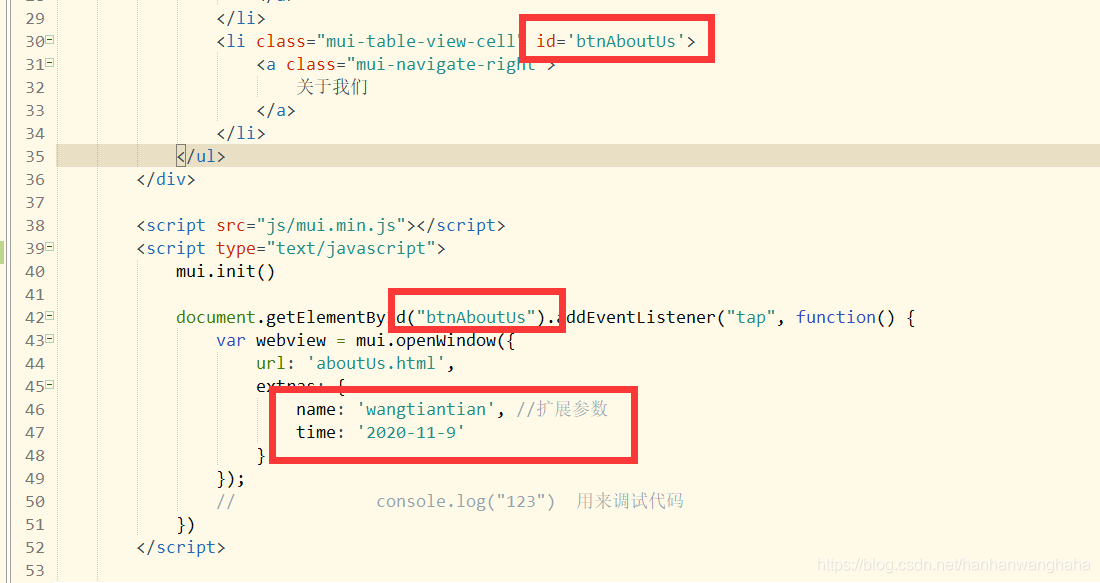
Task: Click the function keyword on line 42
Action: (x=836, y=317)
